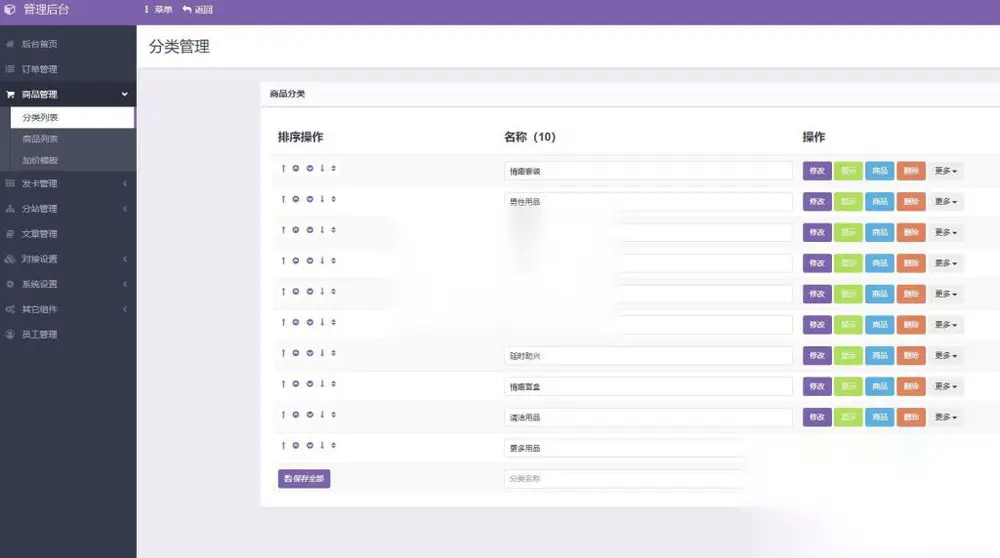Image resolution: width=1000 pixels, height=558 pixels.
Task: Send 延时助兴 category to the bottom
Action: click(322, 353)
